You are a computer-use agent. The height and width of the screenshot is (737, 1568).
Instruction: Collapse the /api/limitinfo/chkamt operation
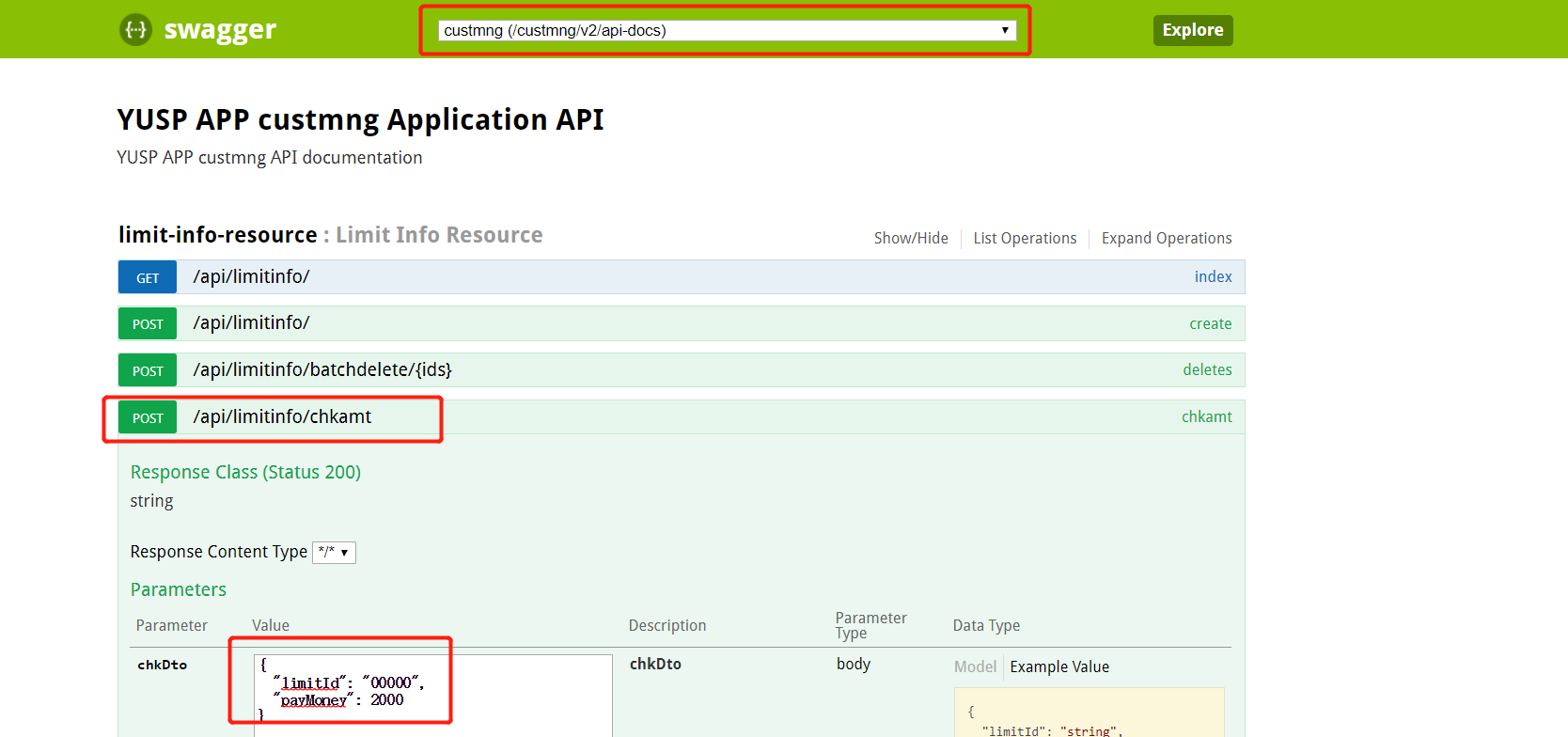[282, 416]
